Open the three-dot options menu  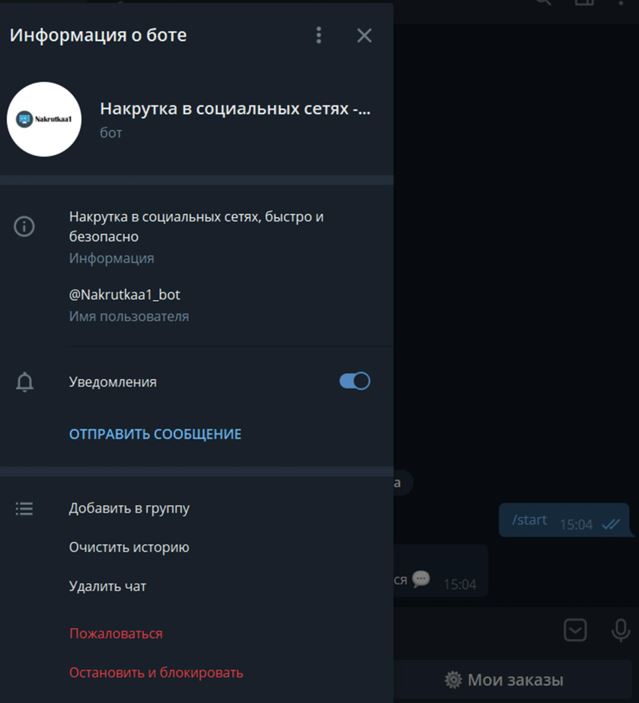[x=318, y=35]
